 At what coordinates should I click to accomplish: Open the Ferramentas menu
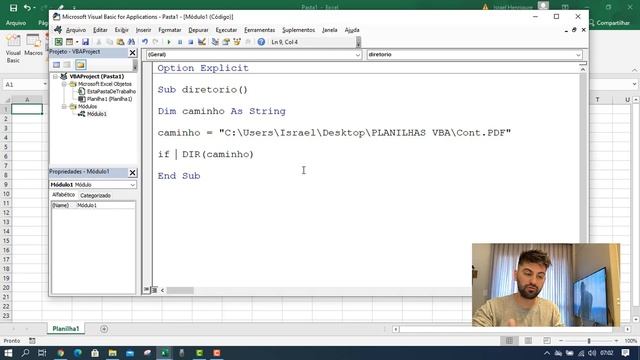[x=260, y=30]
